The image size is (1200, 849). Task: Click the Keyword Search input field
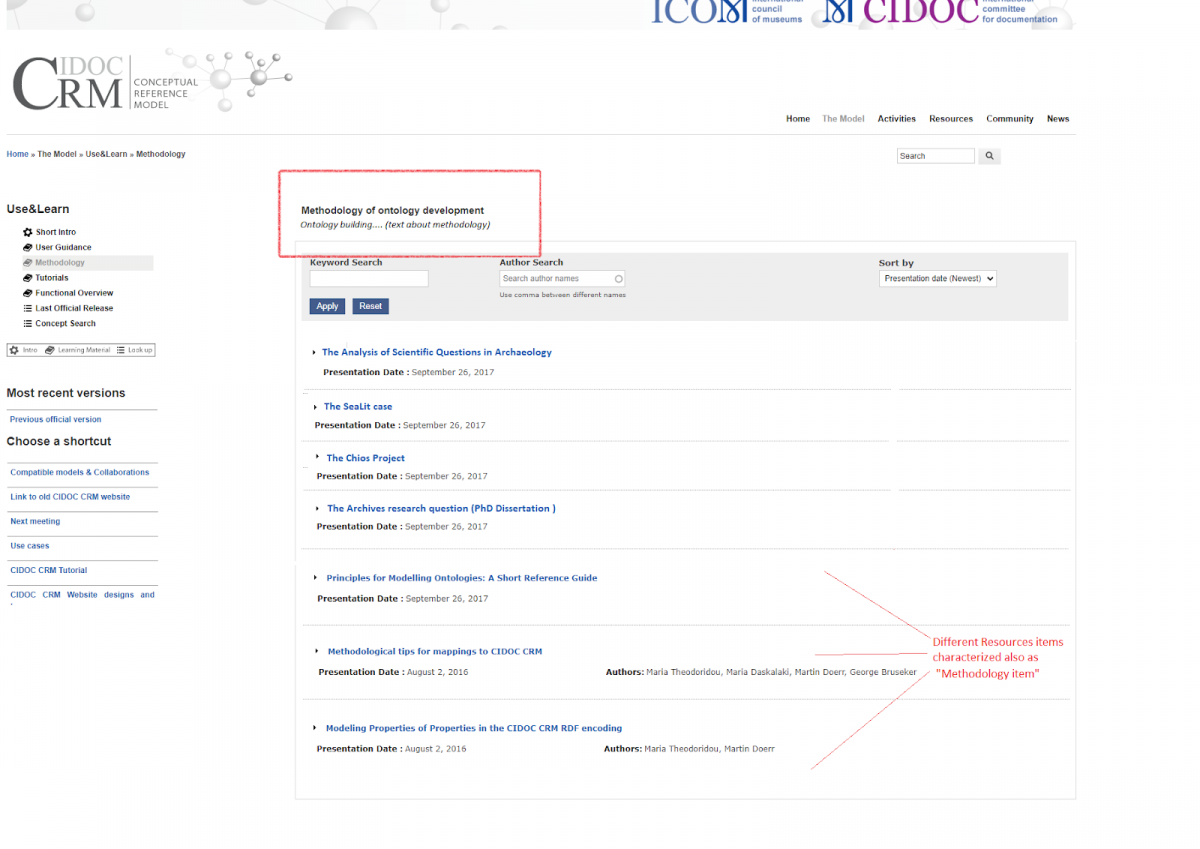tap(369, 279)
